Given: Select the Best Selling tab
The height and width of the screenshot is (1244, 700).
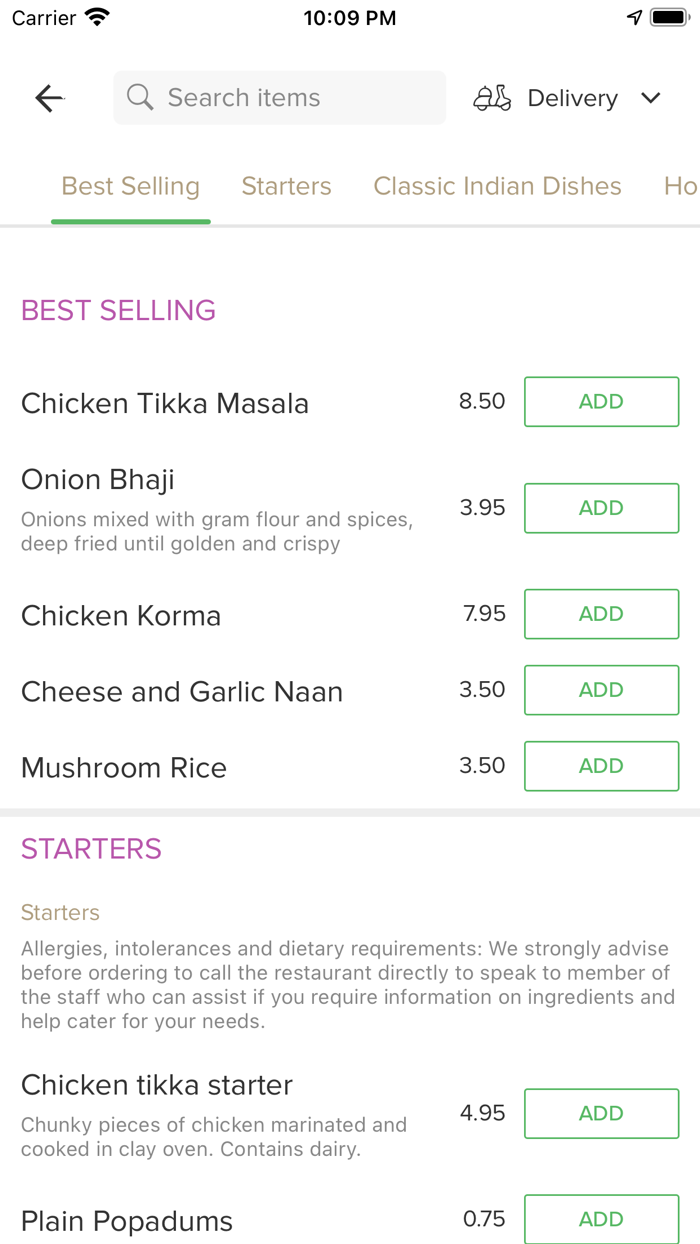Looking at the screenshot, I should (131, 186).
